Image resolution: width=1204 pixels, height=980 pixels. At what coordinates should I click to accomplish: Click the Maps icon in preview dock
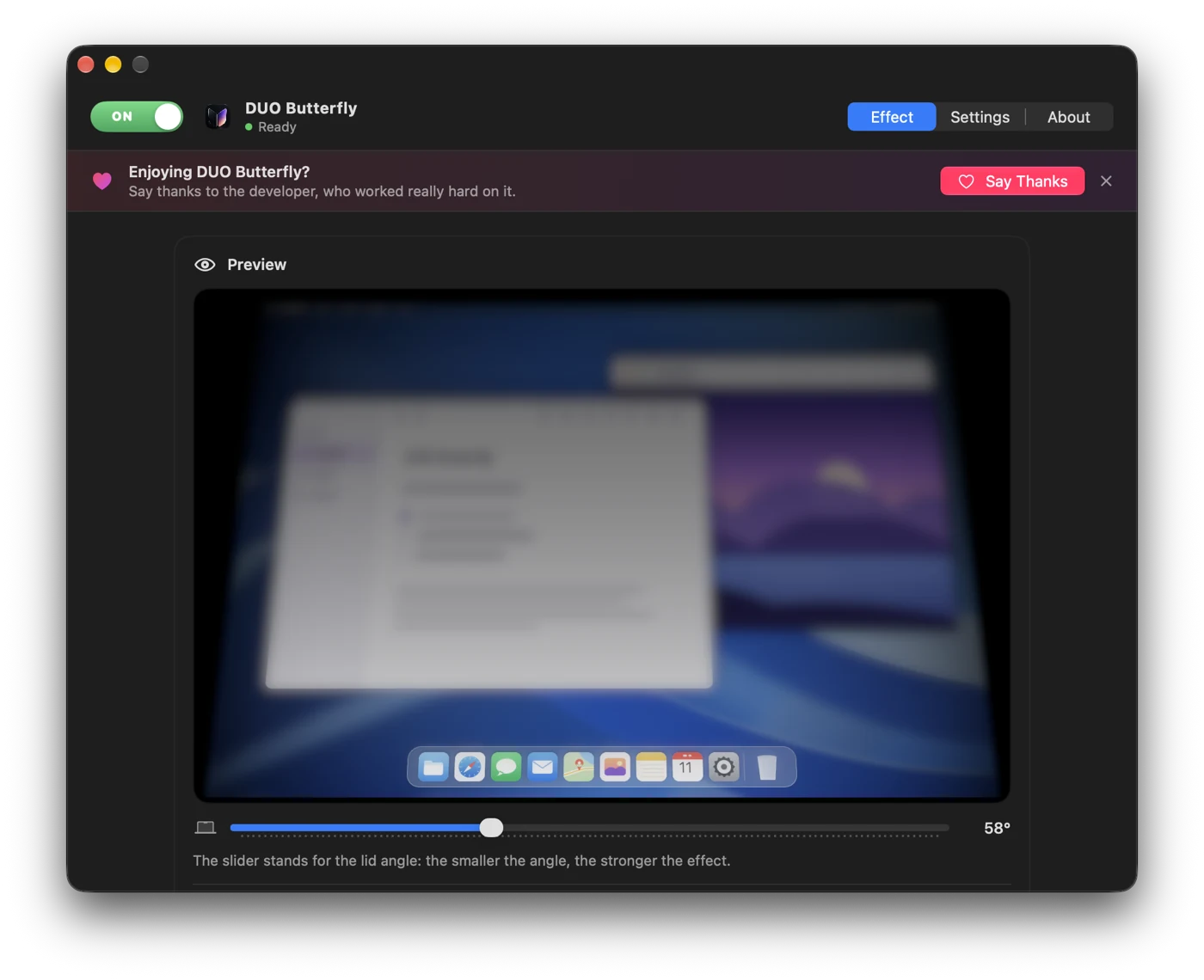click(579, 767)
